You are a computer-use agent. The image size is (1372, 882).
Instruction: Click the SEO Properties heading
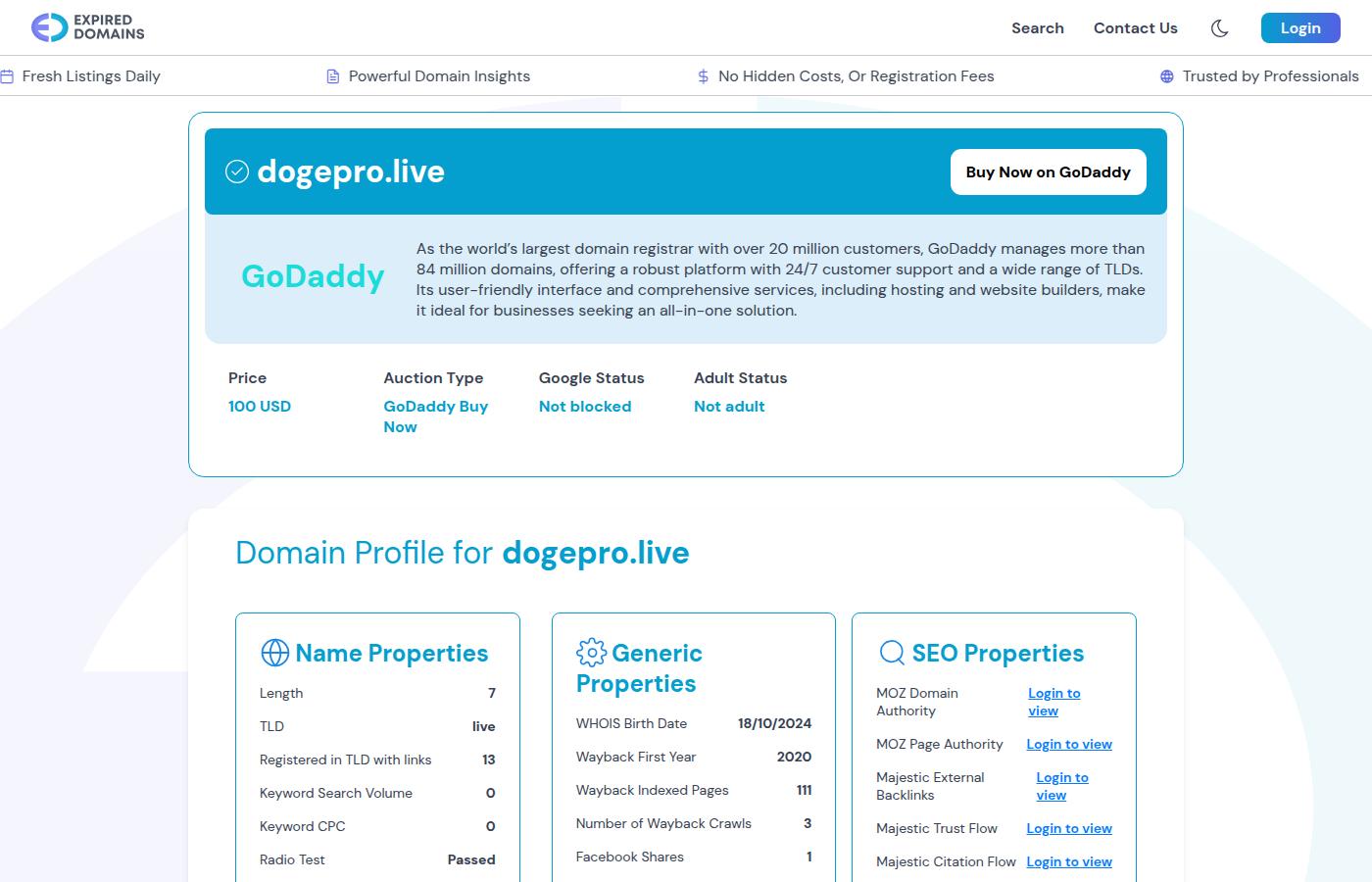pos(998,654)
